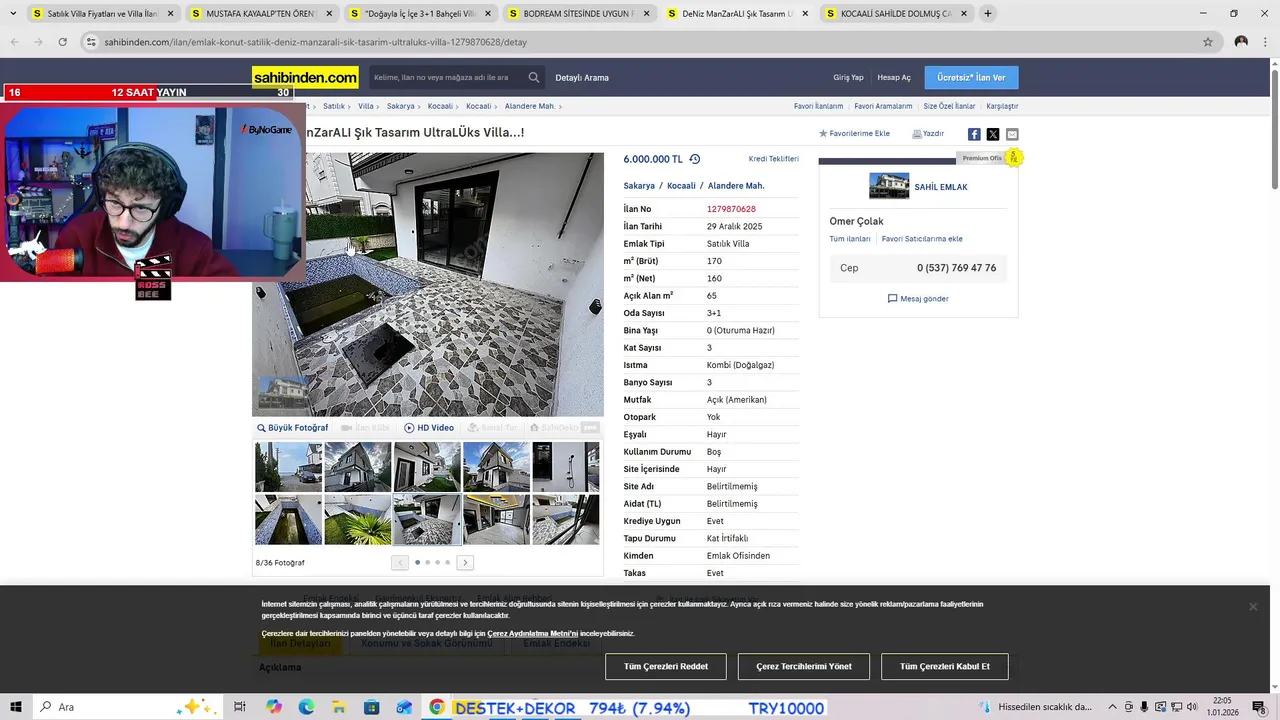This screenshot has height=720, width=1280.
Task: Click Favori Satıcılarıma ekle link
Action: (922, 239)
